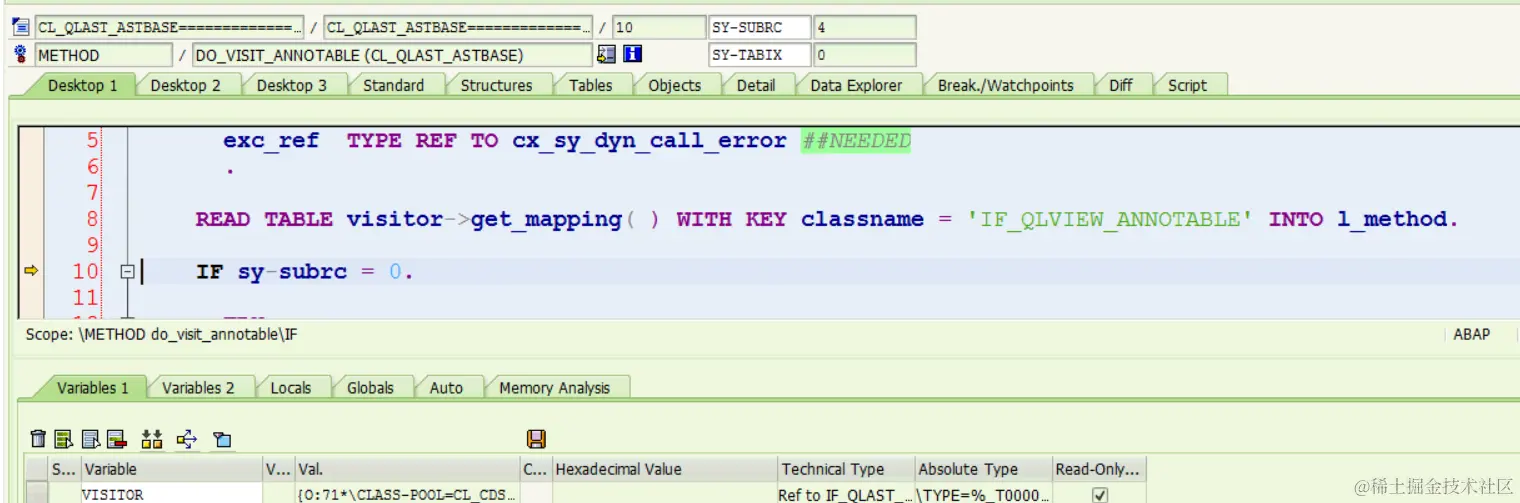Click the ABAP language indicator in the status bar

tap(1471, 334)
